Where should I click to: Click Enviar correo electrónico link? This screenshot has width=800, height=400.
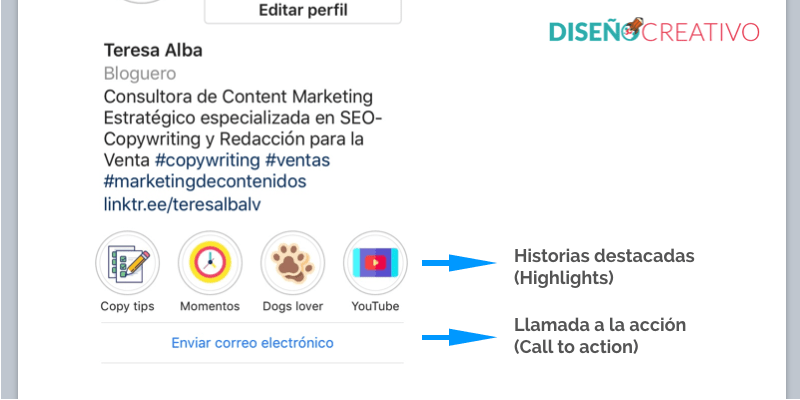tap(252, 342)
